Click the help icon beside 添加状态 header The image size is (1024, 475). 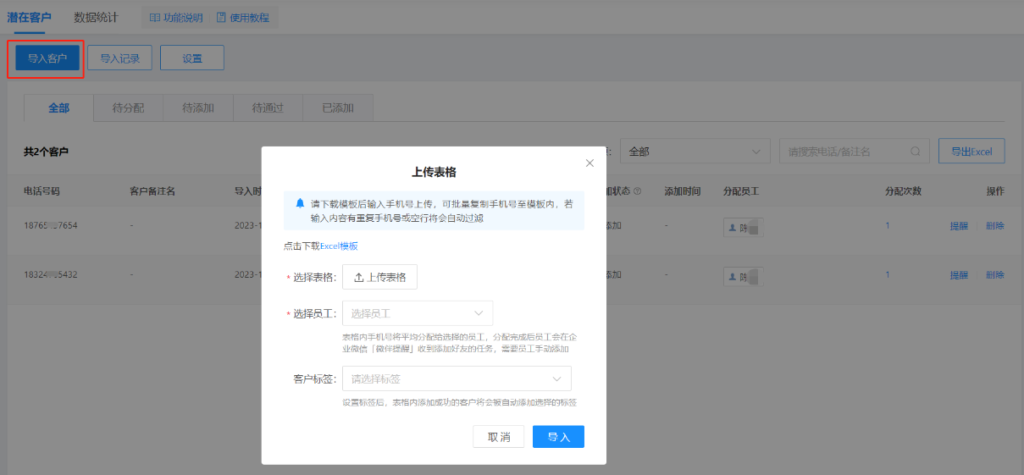coord(637,191)
